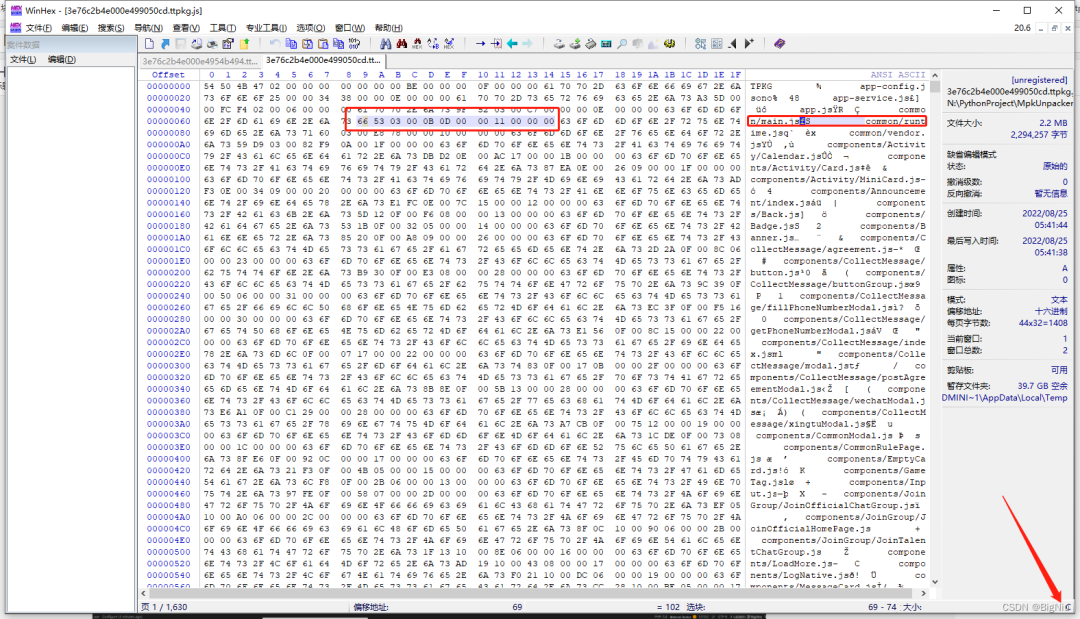Select offset row 00000200
Image resolution: width=1080 pixels, height=619 pixels.
point(168,273)
